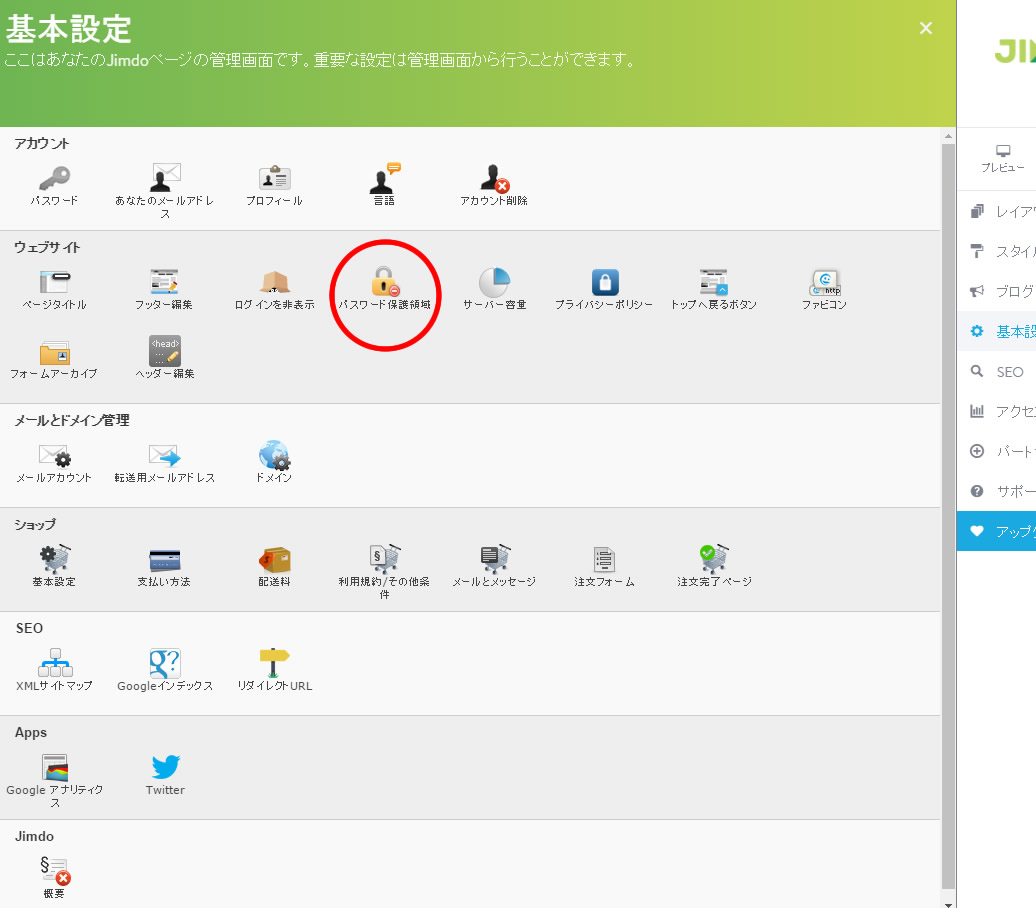Click the settings panel scrollbar thumb
Screen dimensions: 1036x908
pyautogui.click(x=948, y=516)
